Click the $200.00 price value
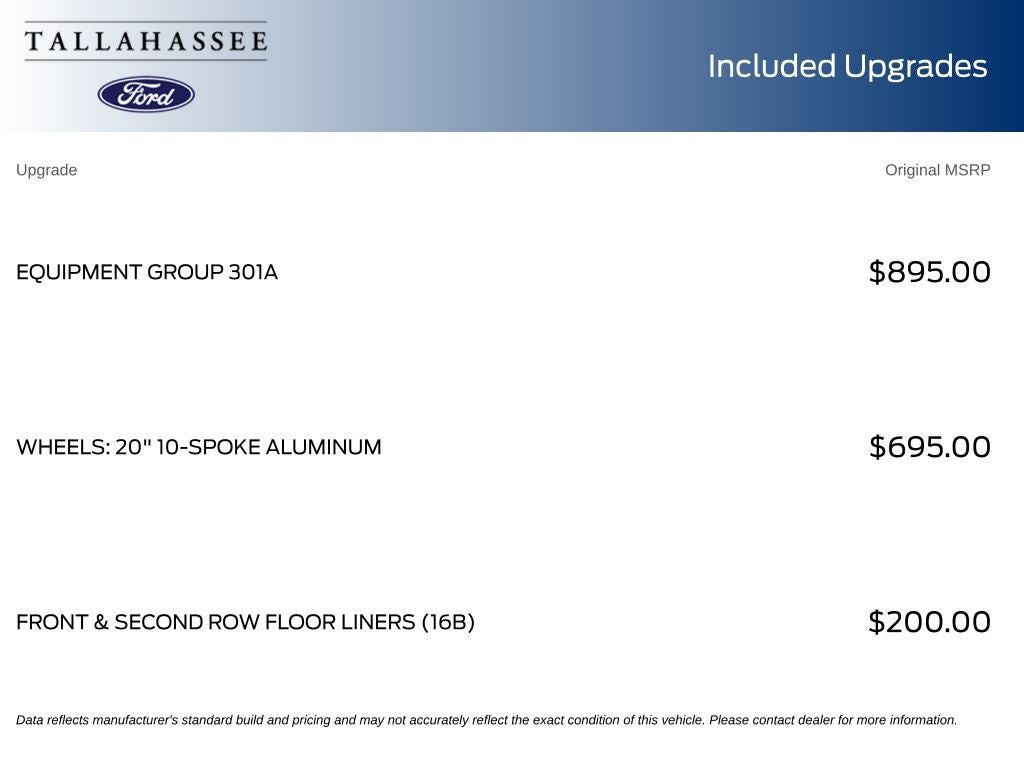Viewport: 1024px width, 768px height. [930, 622]
